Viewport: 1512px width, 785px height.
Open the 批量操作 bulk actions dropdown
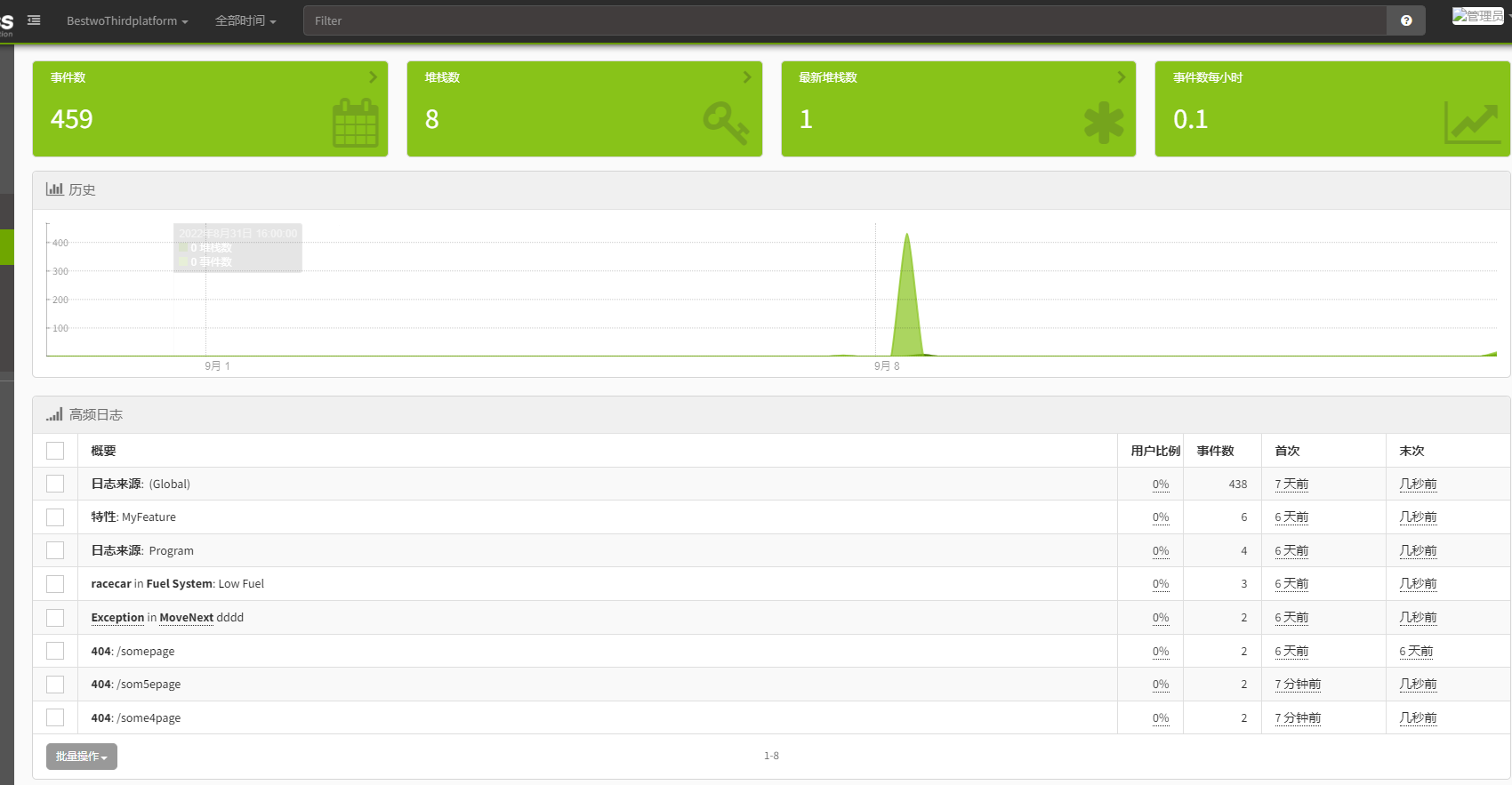coord(82,757)
